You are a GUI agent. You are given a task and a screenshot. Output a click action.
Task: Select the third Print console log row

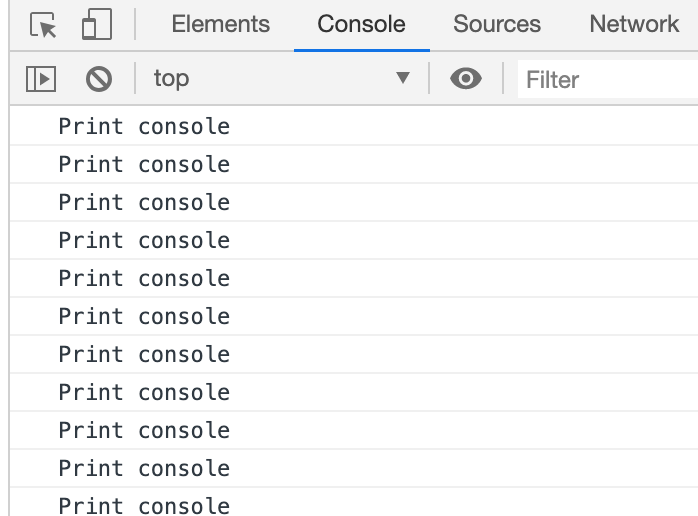click(354, 202)
